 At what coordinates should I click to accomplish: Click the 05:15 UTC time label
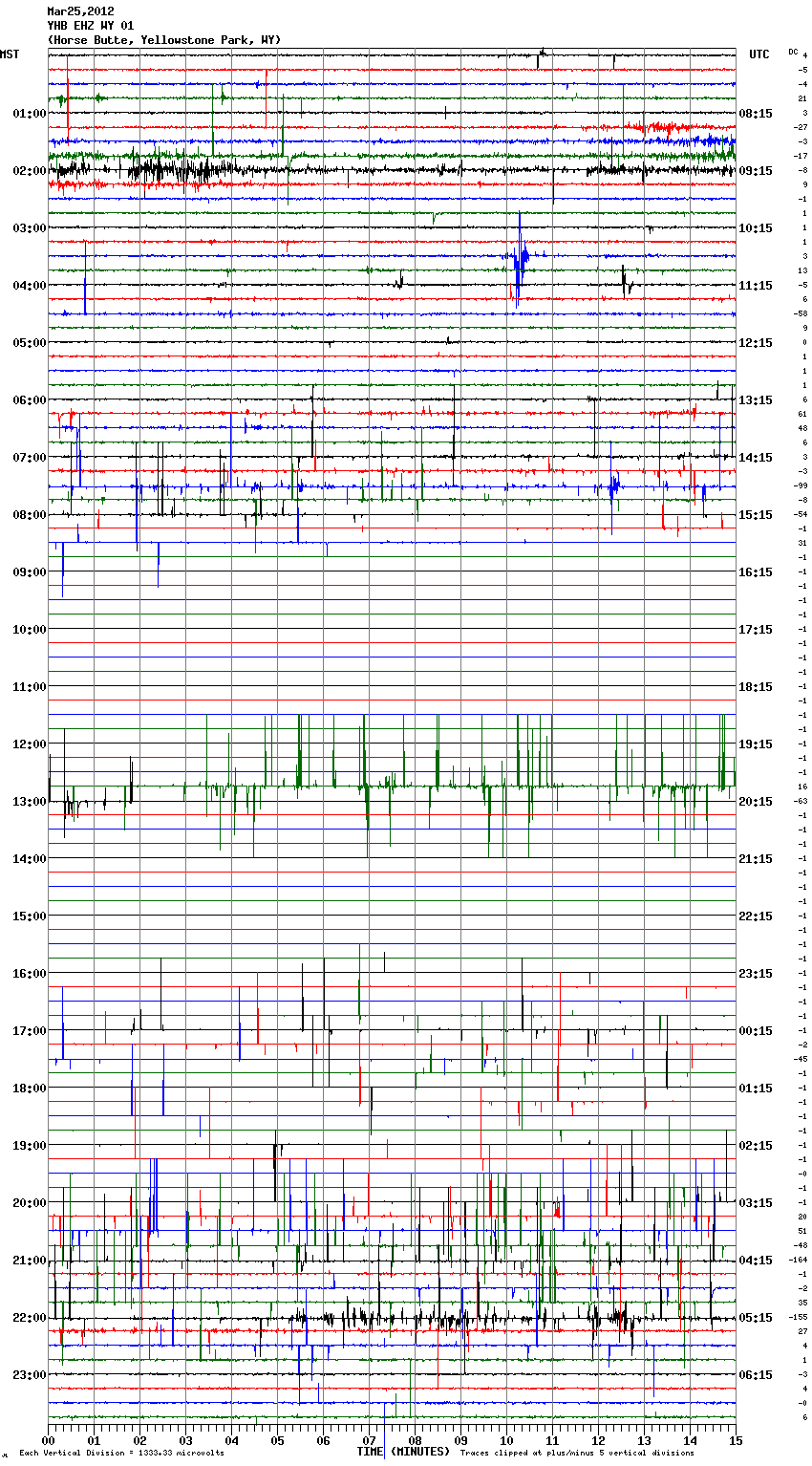click(x=756, y=1317)
